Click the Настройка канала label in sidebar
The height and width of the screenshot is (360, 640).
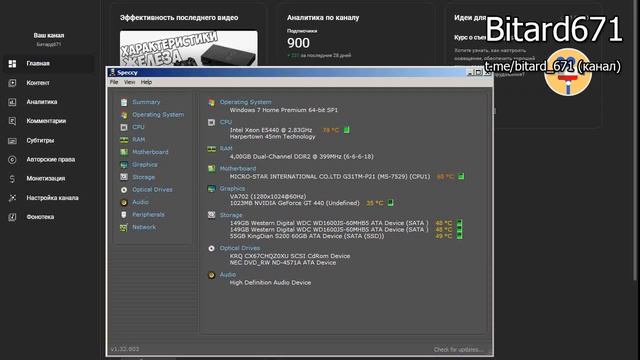52,198
